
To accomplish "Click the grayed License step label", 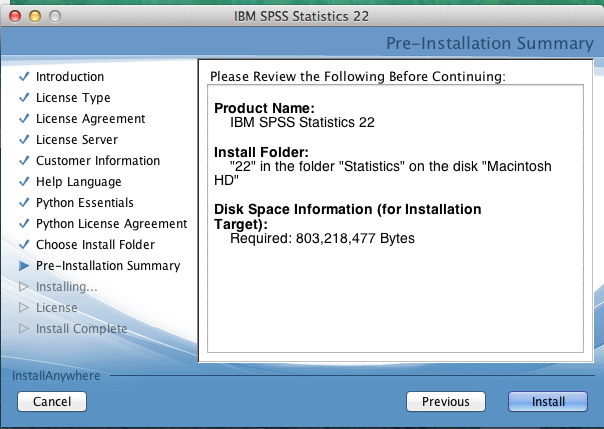I will point(56,308).
